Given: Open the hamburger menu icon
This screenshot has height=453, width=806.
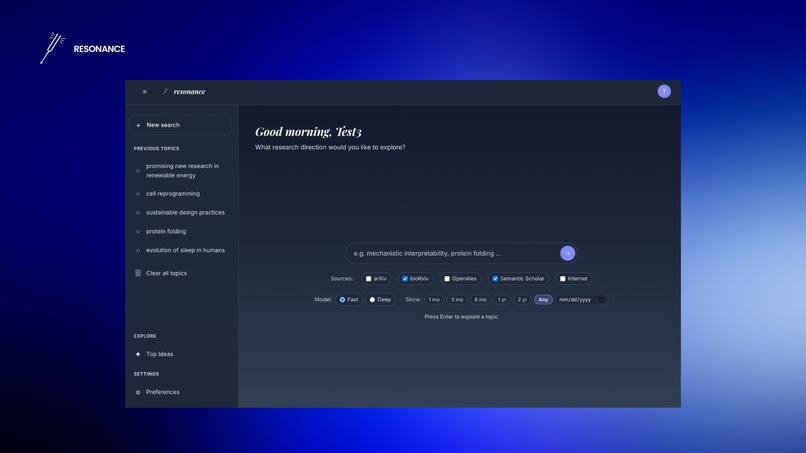Looking at the screenshot, I should 144,92.
